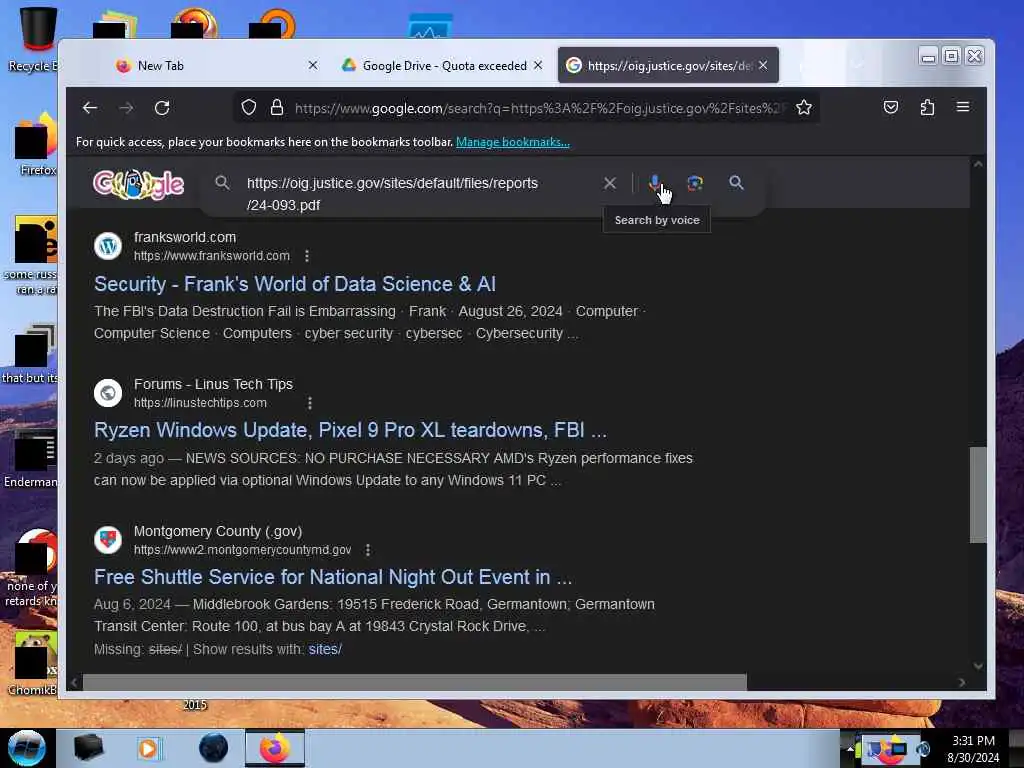The height and width of the screenshot is (768, 1024).
Task: Click the site security padlock icon
Action: tap(277, 108)
